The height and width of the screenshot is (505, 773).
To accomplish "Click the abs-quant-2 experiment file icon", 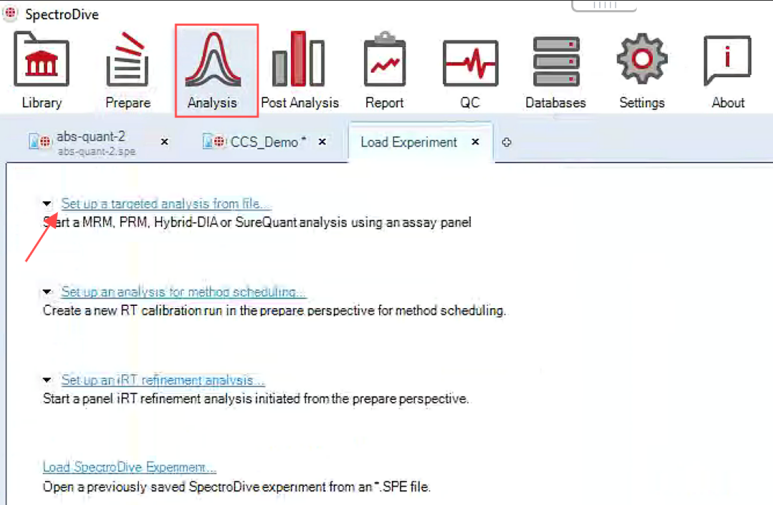I will (x=39, y=142).
